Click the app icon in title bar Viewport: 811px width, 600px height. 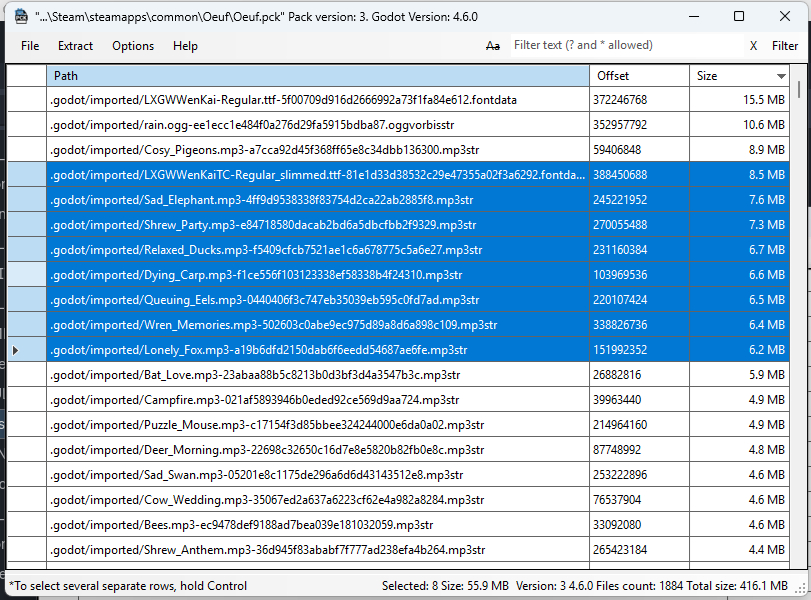tap(20, 17)
